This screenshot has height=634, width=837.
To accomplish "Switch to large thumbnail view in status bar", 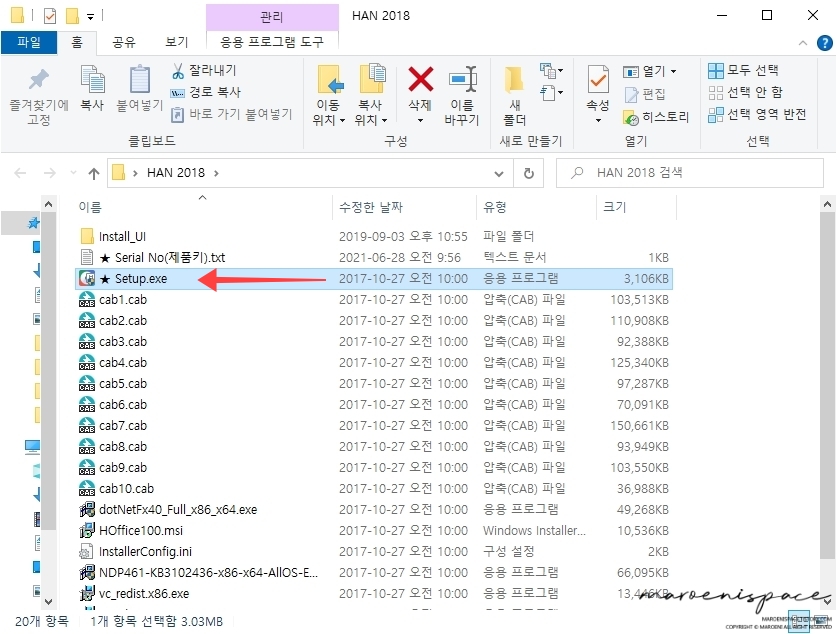I will pos(820,620).
